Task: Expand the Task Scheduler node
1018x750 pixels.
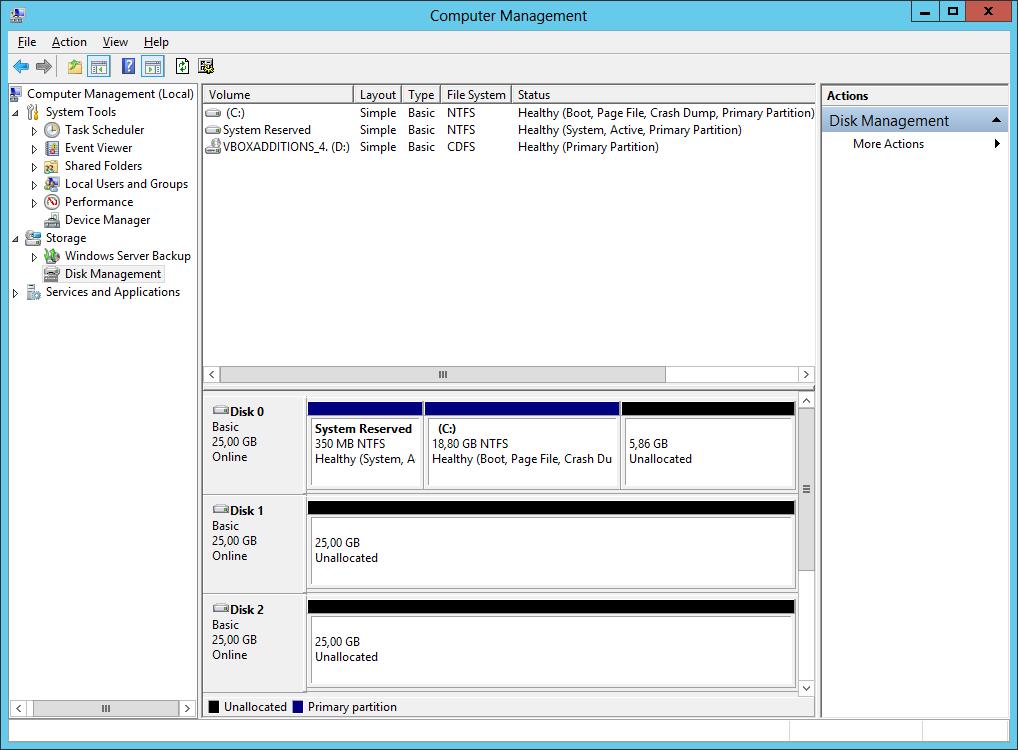Action: point(34,131)
